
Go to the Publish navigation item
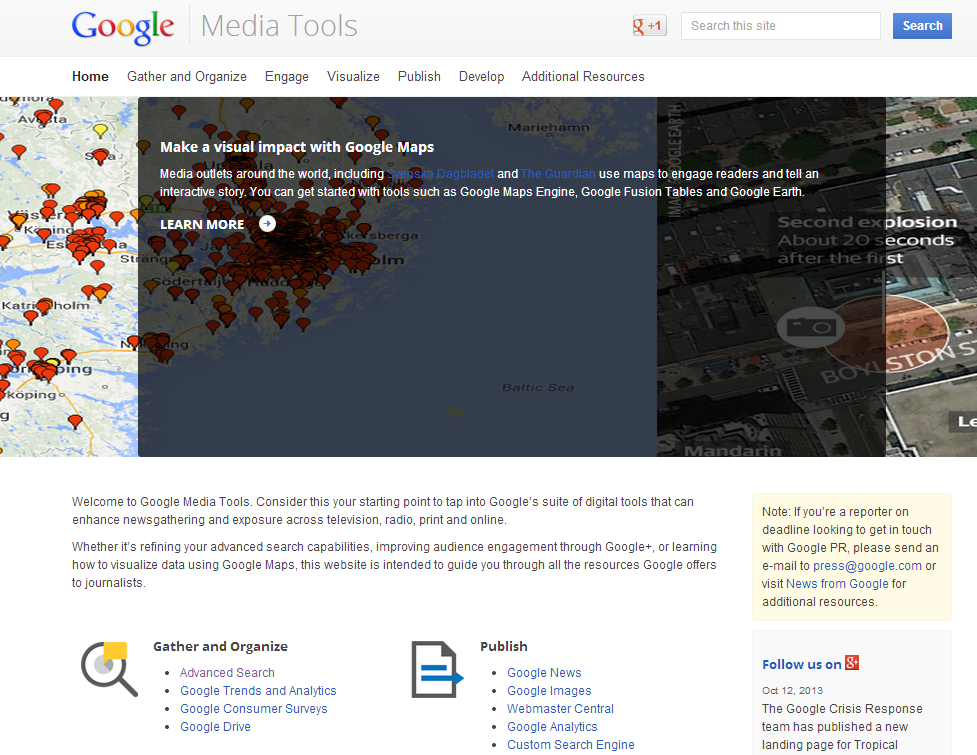419,77
